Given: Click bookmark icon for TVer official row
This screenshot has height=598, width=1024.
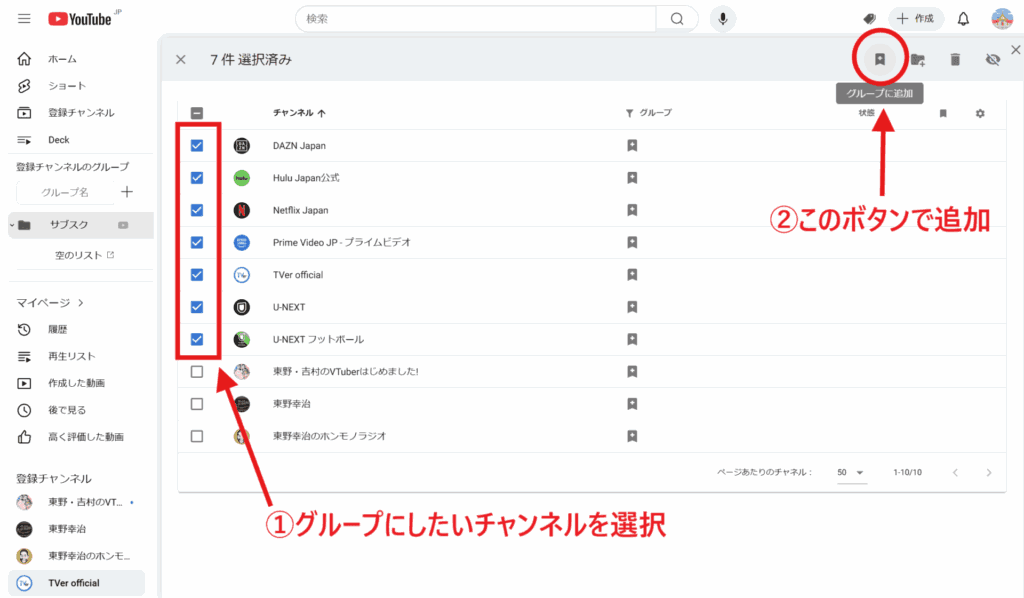Looking at the screenshot, I should point(632,274).
